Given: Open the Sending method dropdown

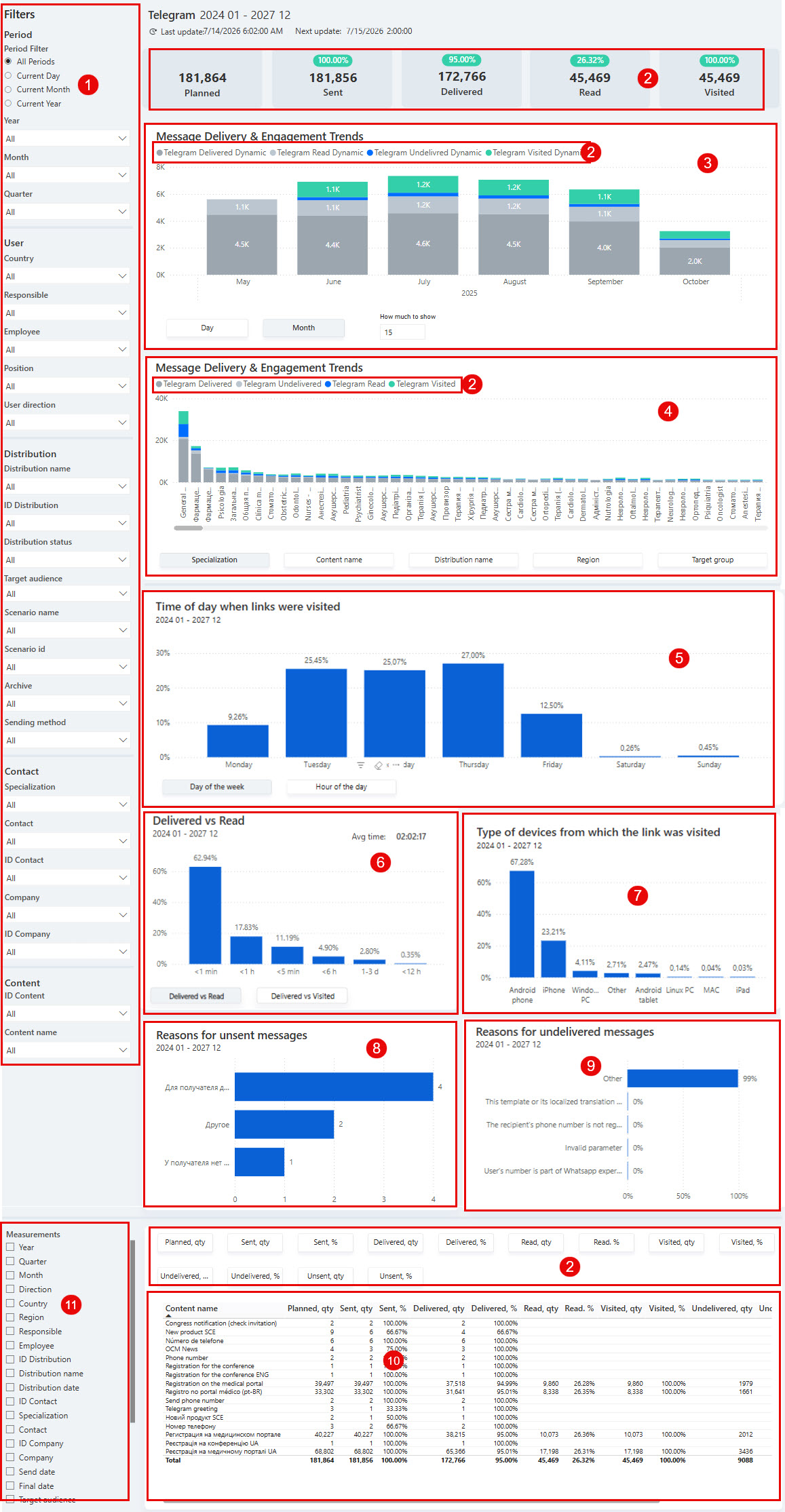Looking at the screenshot, I should (66, 740).
